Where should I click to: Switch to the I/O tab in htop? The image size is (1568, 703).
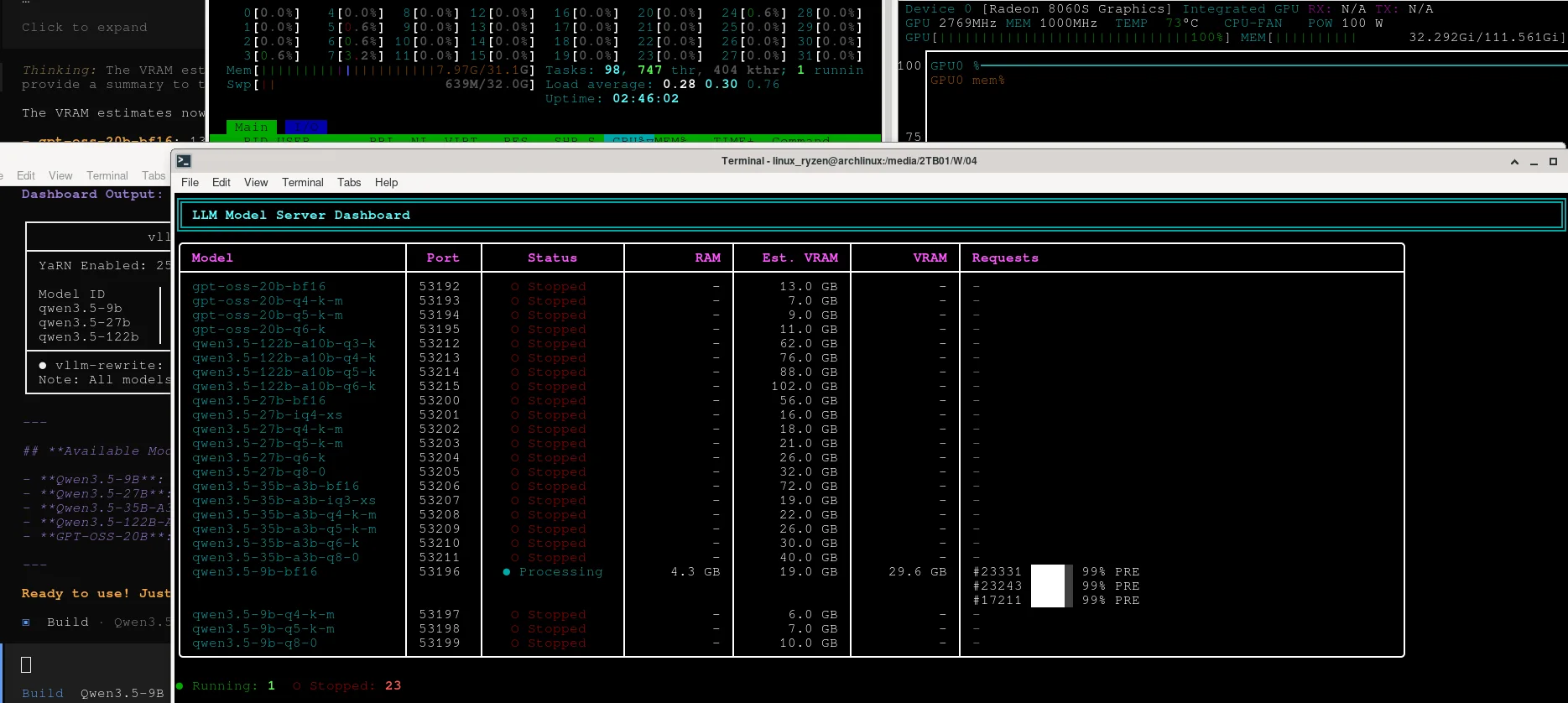(305, 128)
